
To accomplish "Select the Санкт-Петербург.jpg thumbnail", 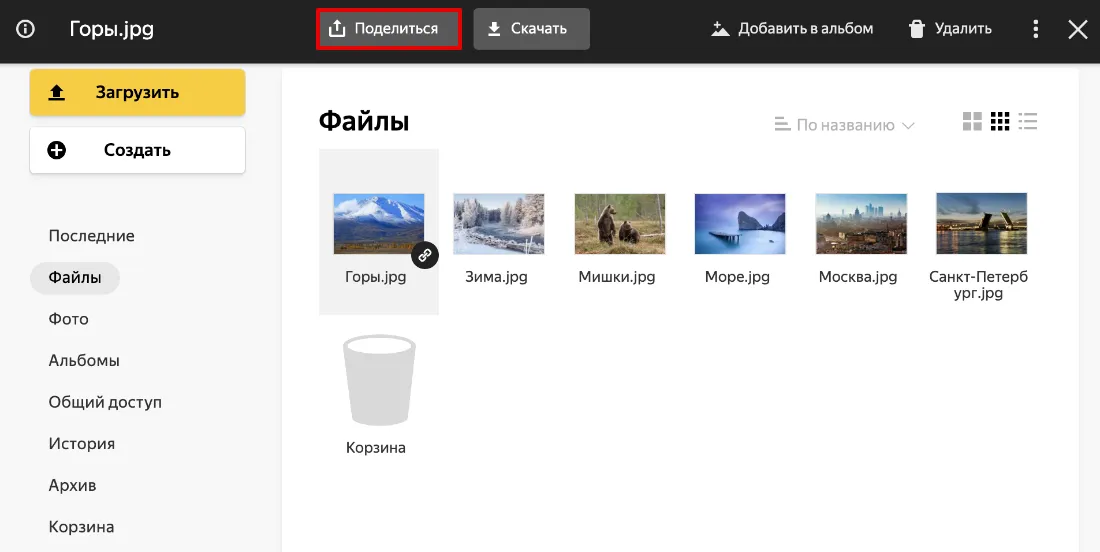I will click(981, 224).
